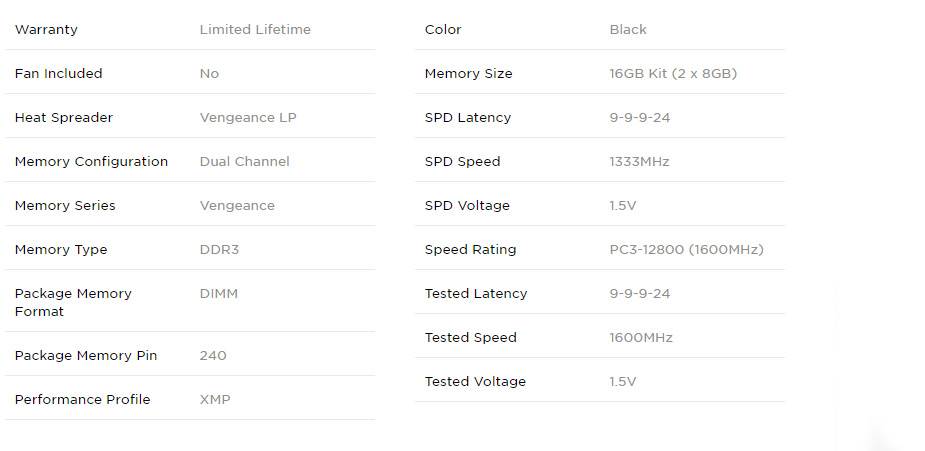Click the Dual Channel configuration value
This screenshot has width=925, height=451.
pyautogui.click(x=244, y=162)
